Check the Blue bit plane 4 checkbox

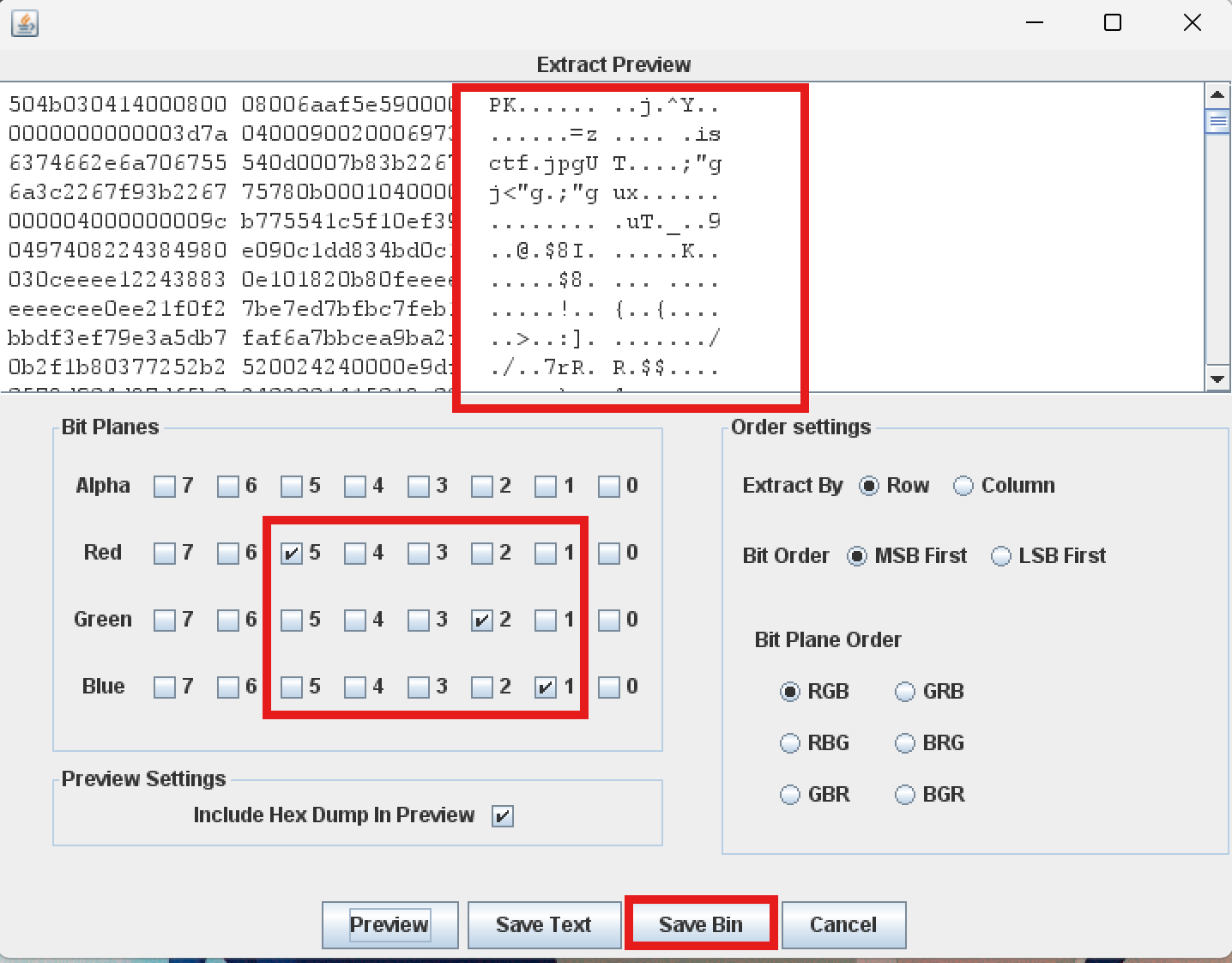click(354, 687)
